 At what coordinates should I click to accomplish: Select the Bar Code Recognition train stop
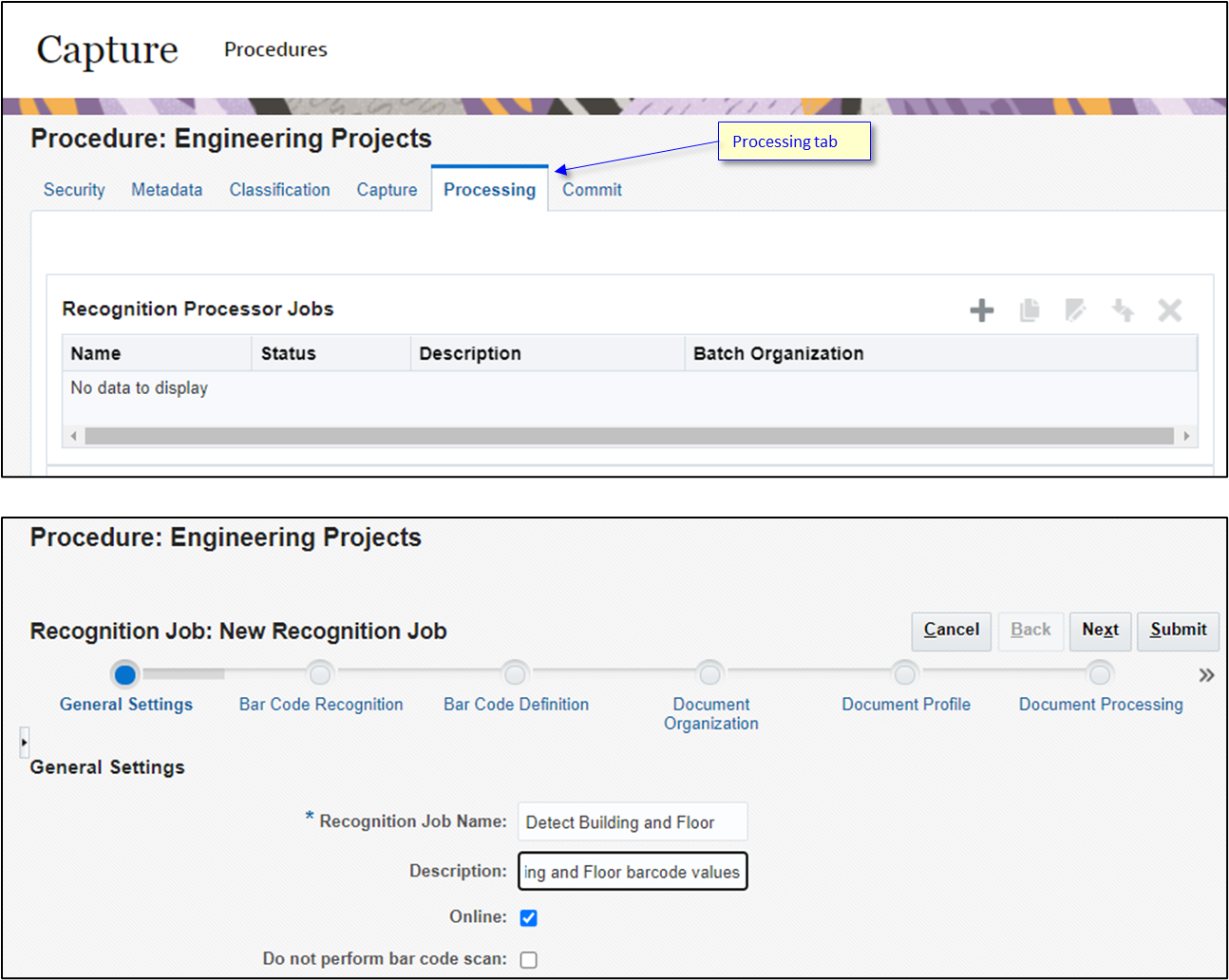click(320, 673)
